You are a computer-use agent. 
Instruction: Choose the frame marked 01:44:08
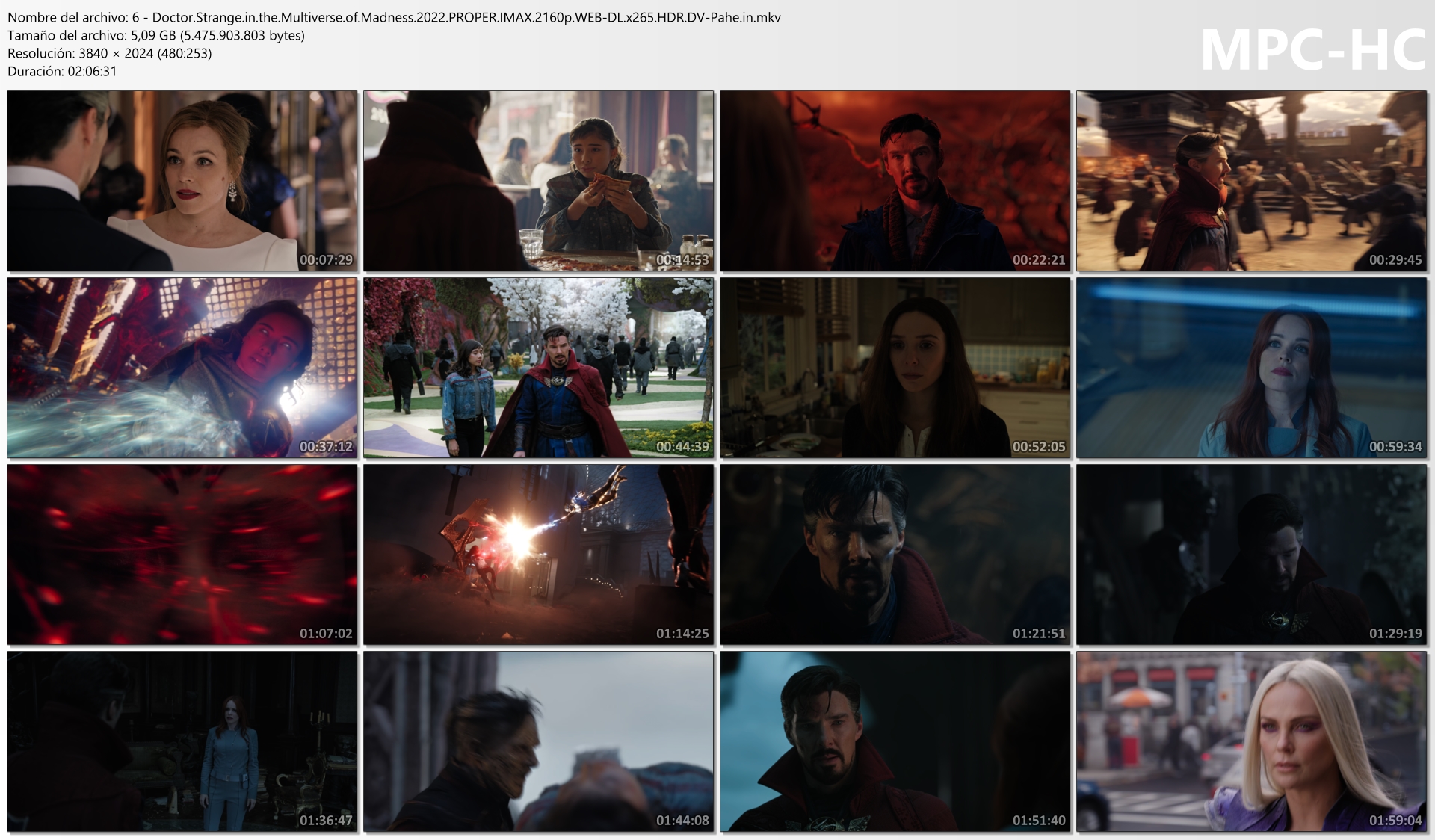coord(539,741)
